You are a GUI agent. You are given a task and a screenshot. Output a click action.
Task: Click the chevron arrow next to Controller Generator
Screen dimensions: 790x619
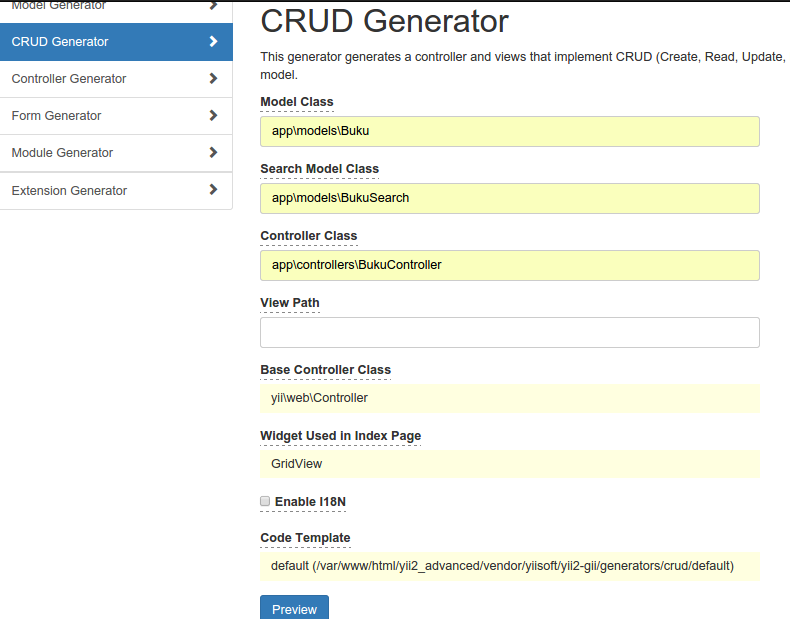click(213, 78)
